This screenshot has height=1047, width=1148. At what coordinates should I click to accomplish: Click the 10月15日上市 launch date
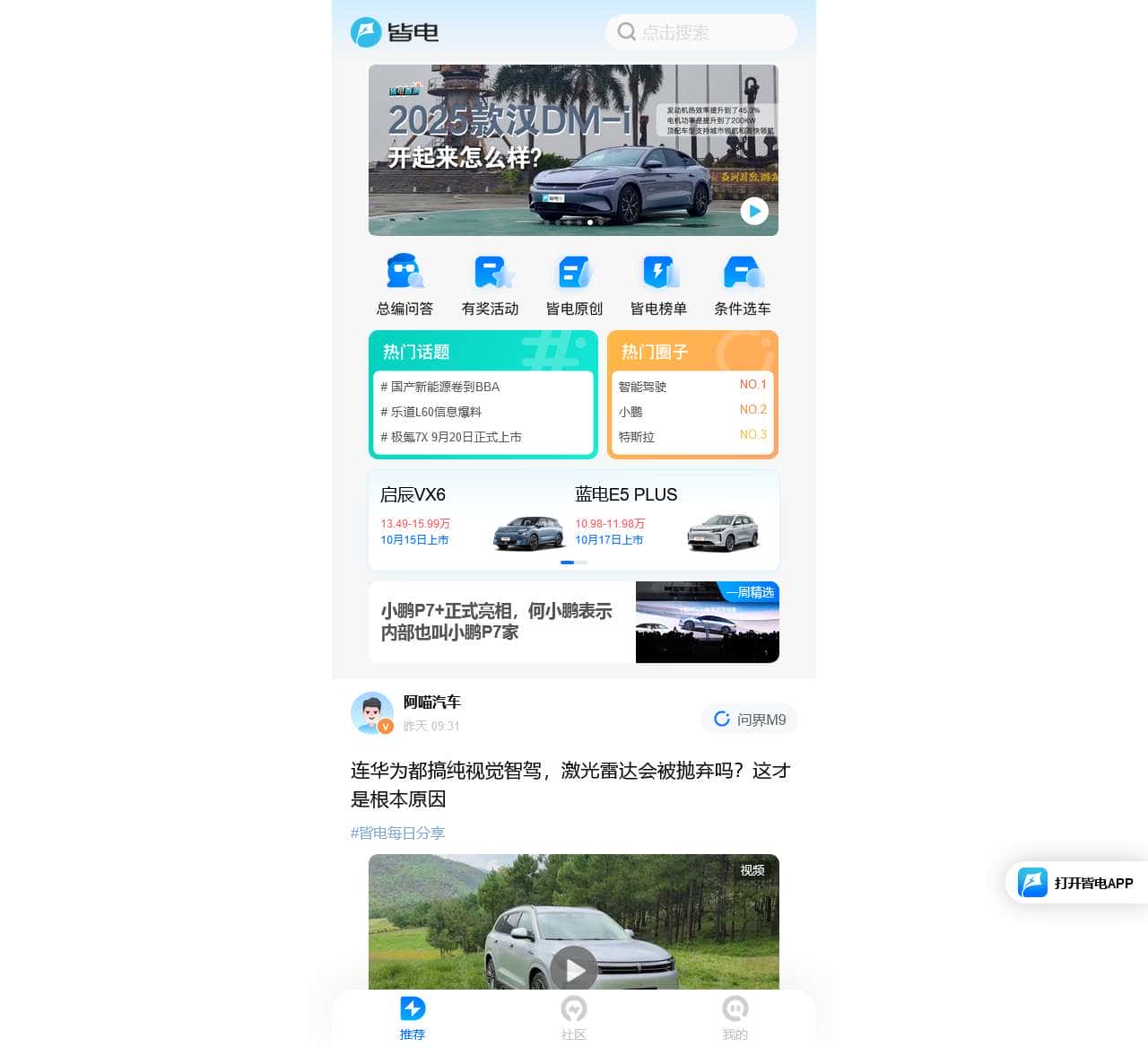pos(414,540)
